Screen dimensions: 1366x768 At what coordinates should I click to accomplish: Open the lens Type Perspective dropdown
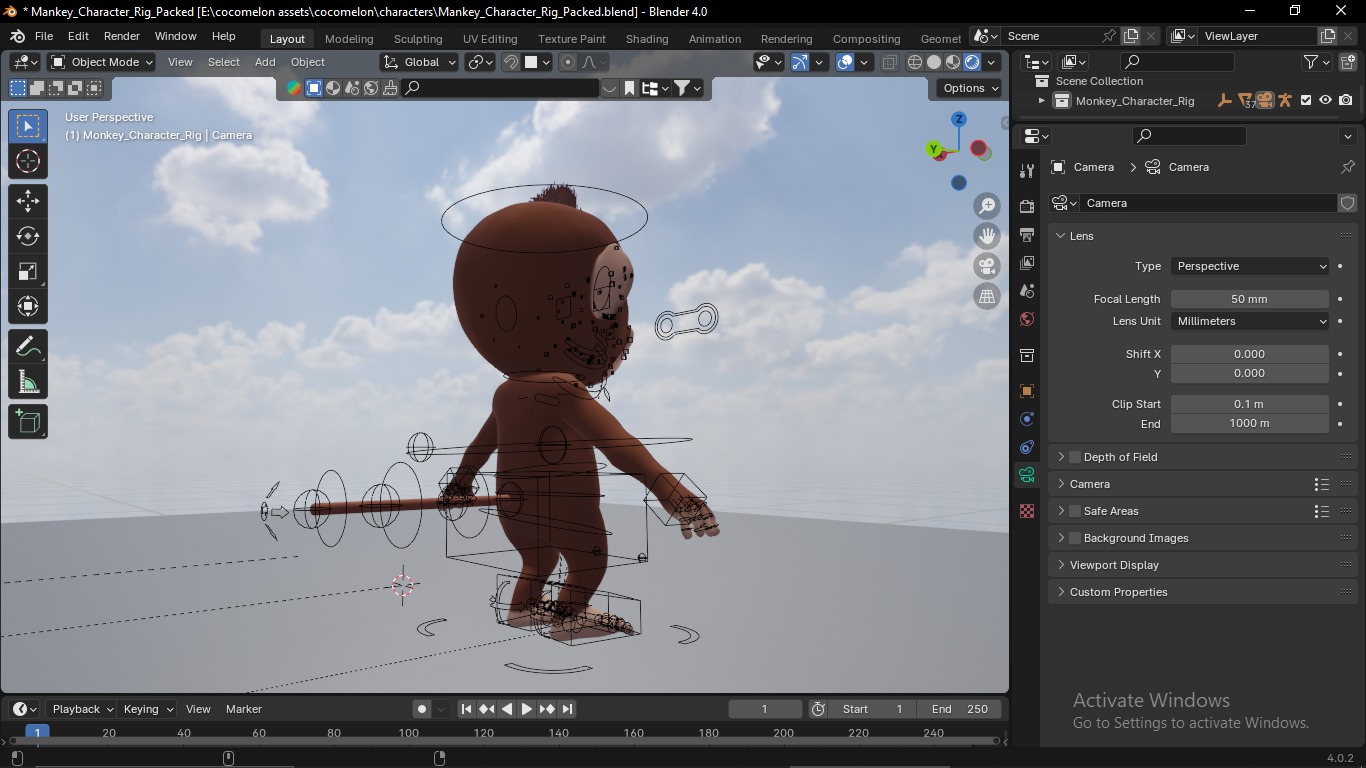click(1250, 266)
